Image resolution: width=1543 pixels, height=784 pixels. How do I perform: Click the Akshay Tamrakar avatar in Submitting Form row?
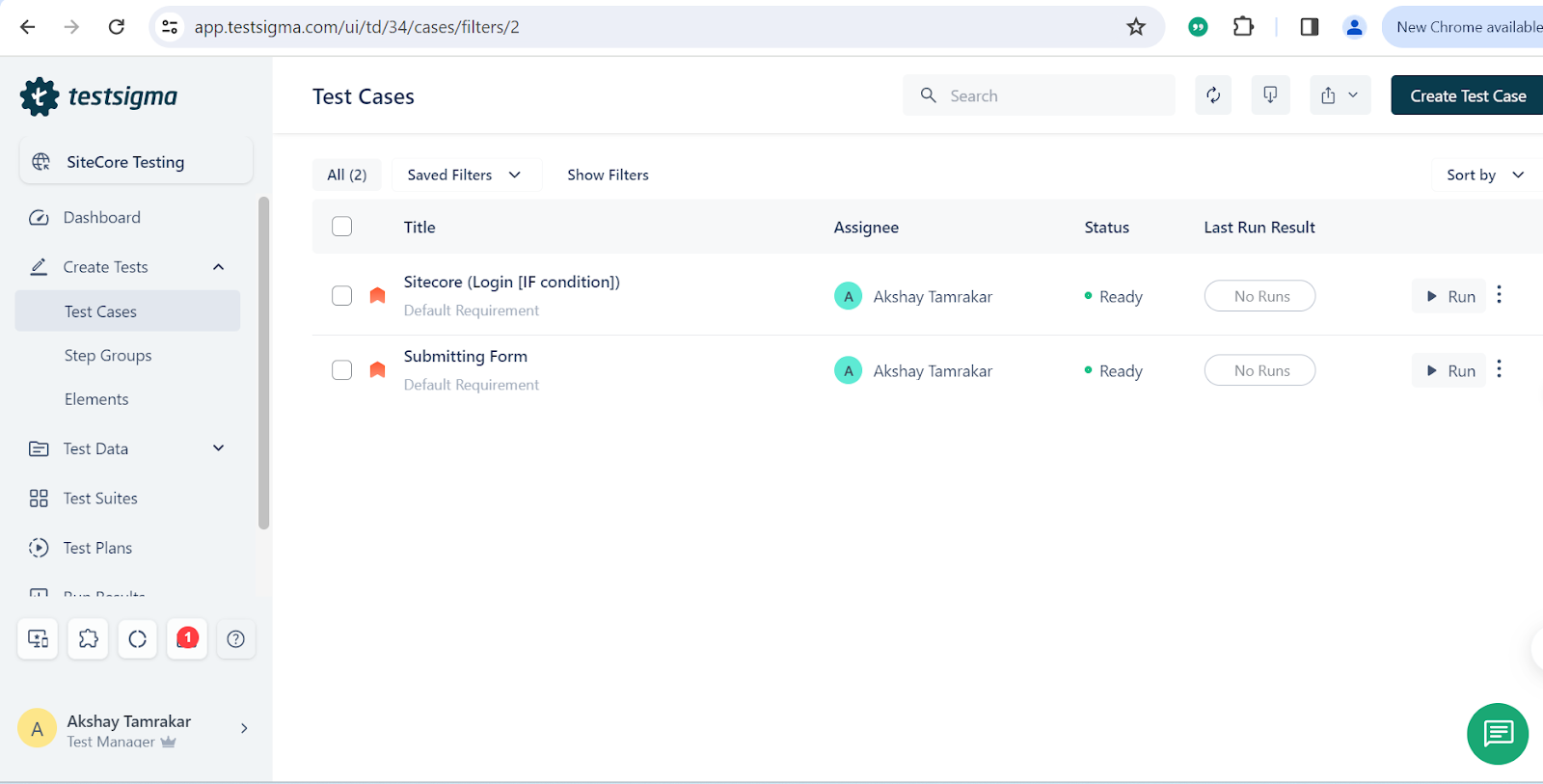[848, 370]
